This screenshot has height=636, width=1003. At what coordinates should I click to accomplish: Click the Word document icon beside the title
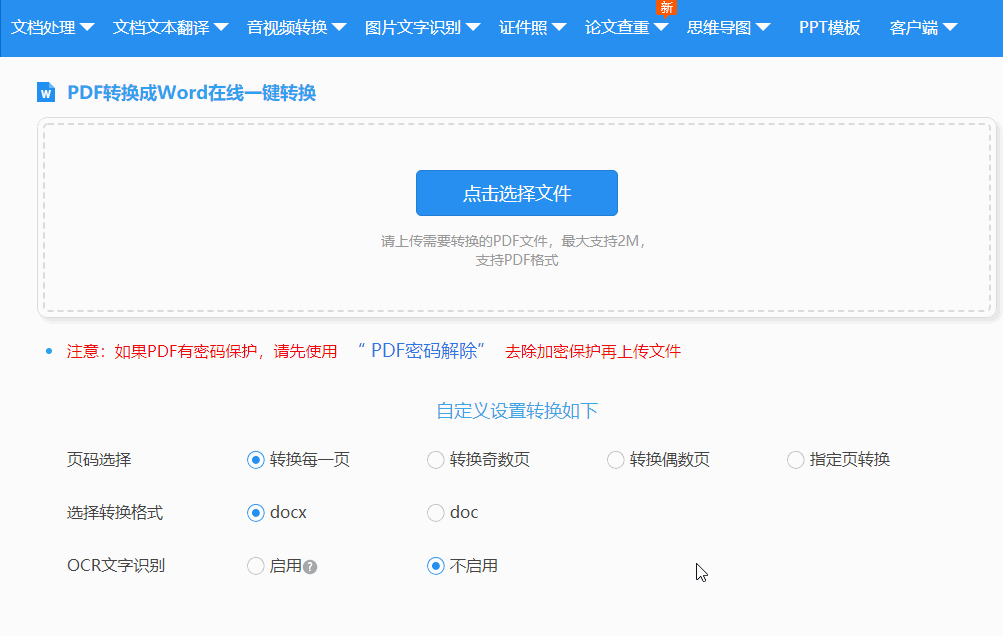[46, 92]
